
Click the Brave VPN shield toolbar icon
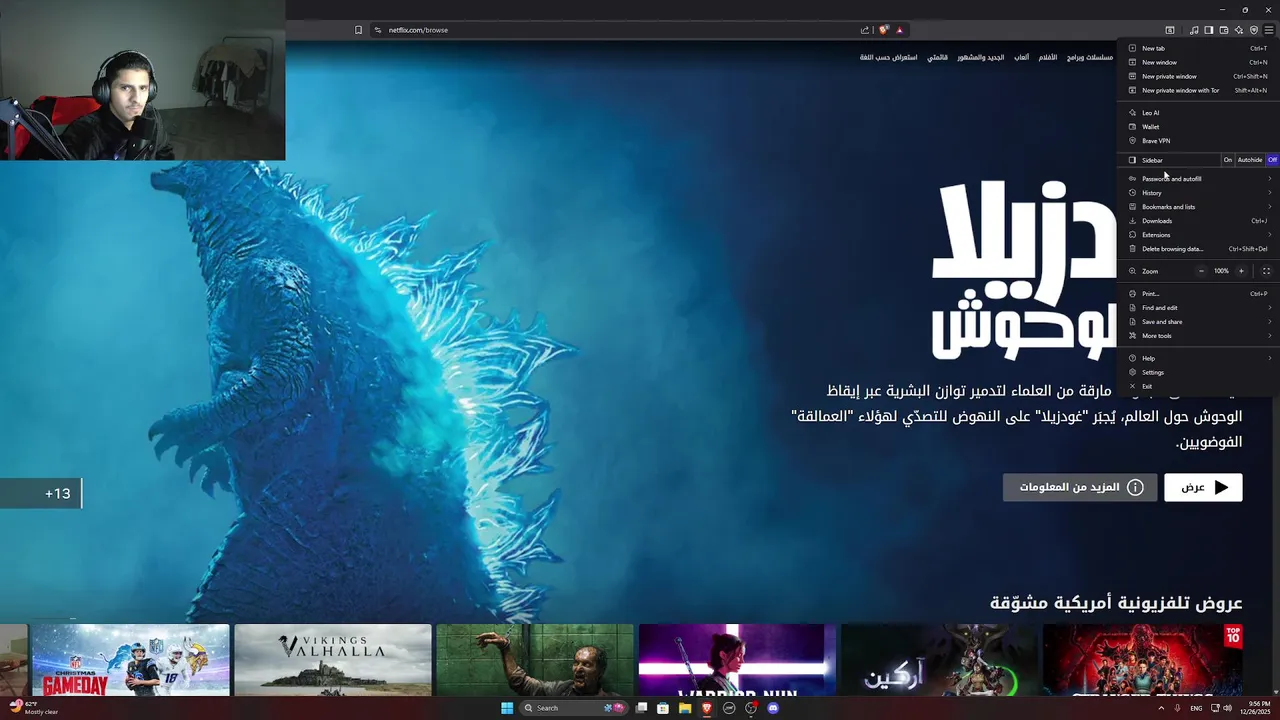pos(1254,30)
